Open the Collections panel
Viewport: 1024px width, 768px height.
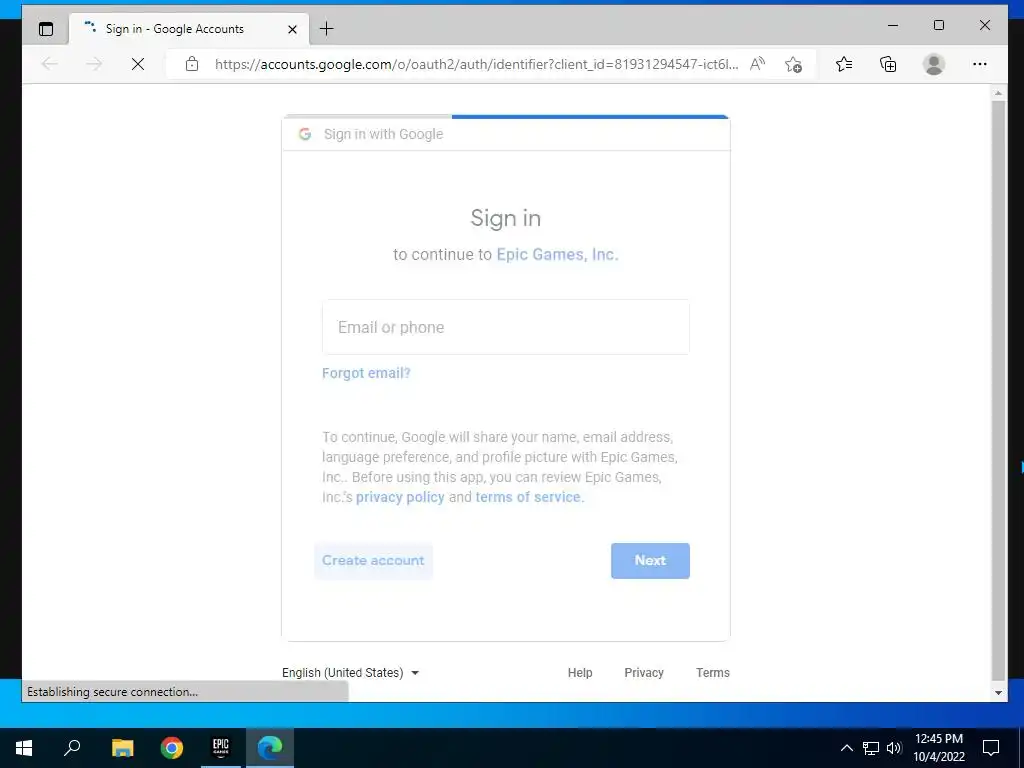pyautogui.click(x=888, y=64)
